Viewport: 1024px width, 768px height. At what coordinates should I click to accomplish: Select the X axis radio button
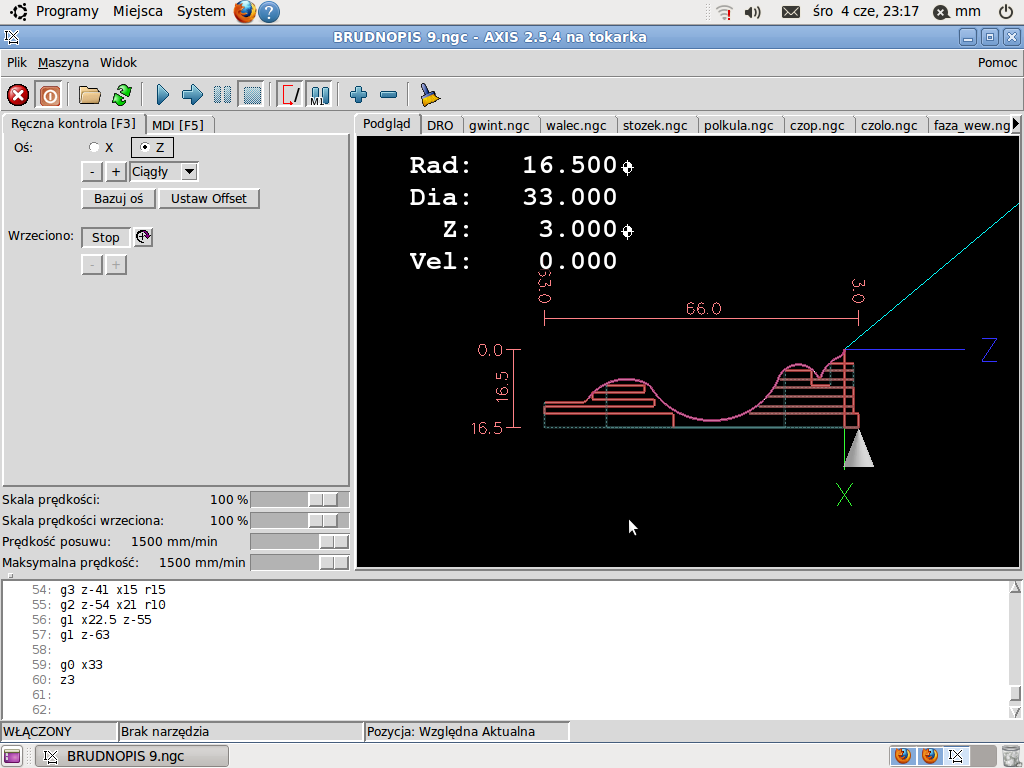[94, 148]
